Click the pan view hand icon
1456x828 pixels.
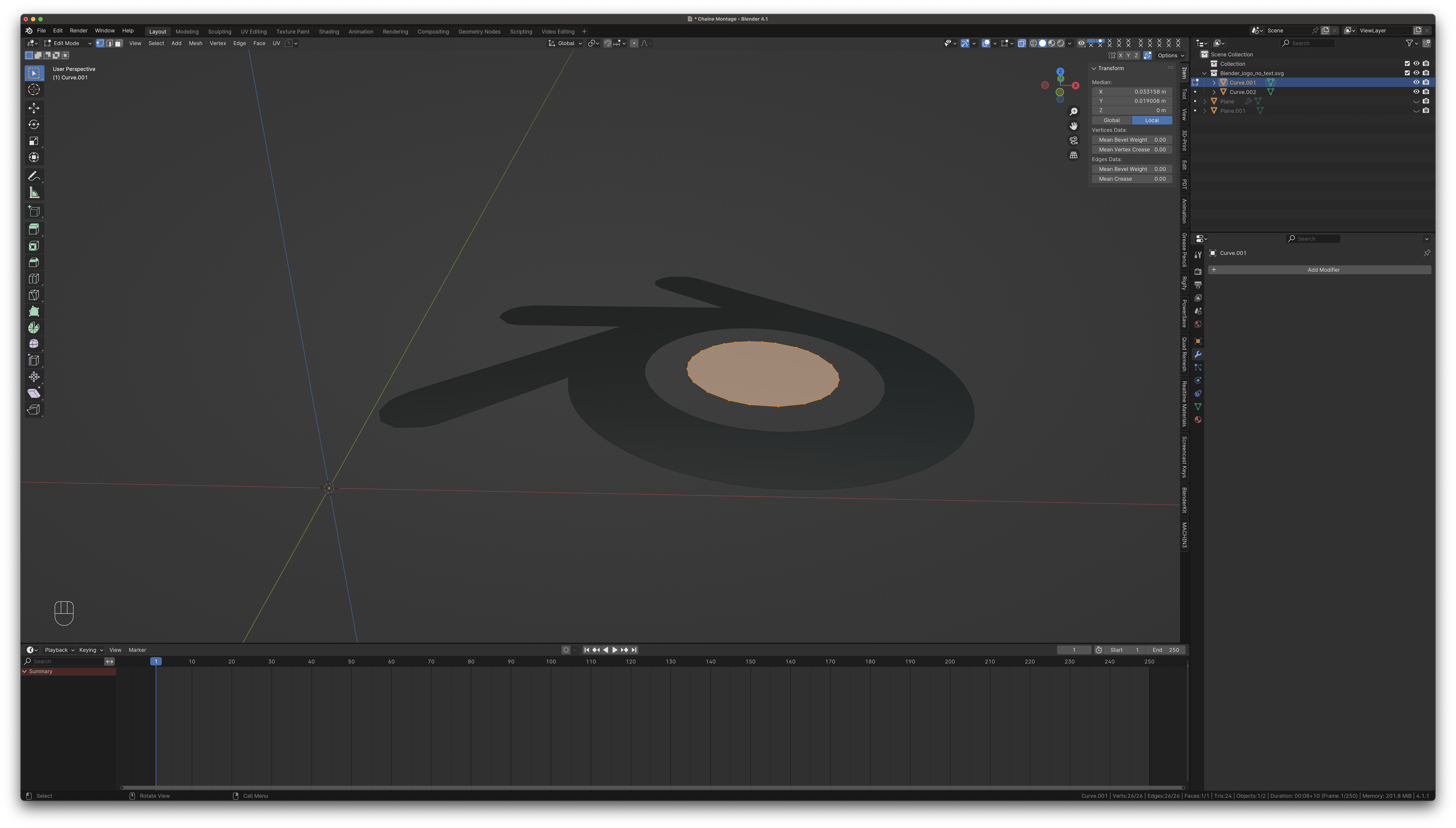pos(1073,126)
